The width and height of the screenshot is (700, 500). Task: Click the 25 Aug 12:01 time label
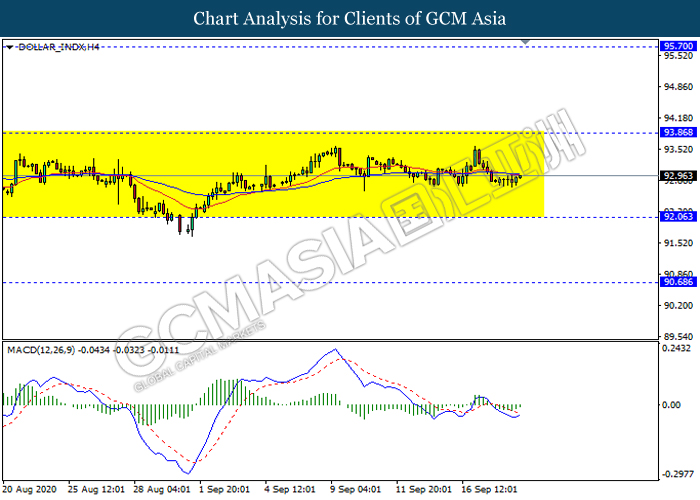pos(96,489)
